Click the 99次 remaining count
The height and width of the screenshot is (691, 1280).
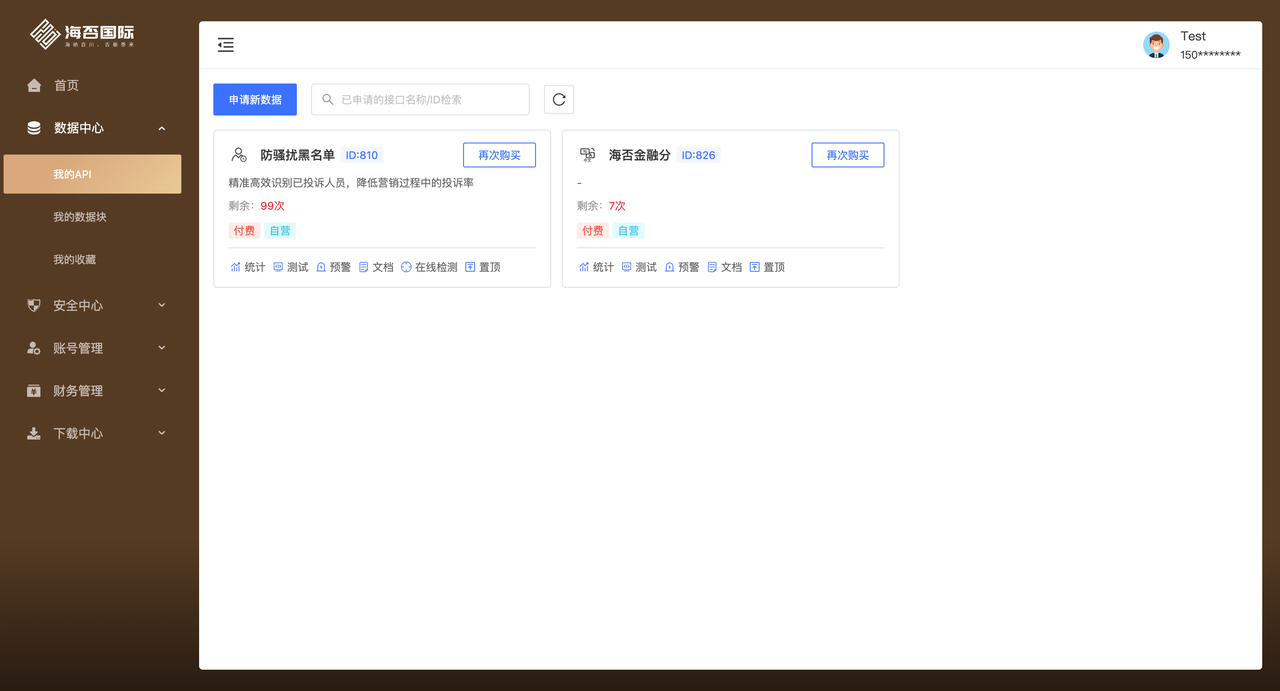click(273, 206)
